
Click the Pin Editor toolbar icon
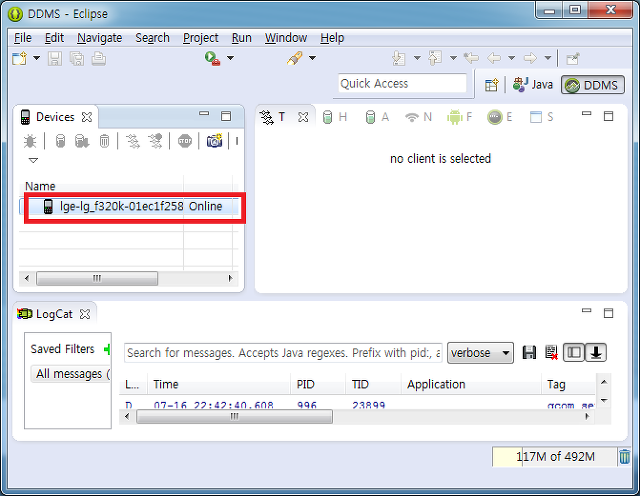(x=573, y=59)
